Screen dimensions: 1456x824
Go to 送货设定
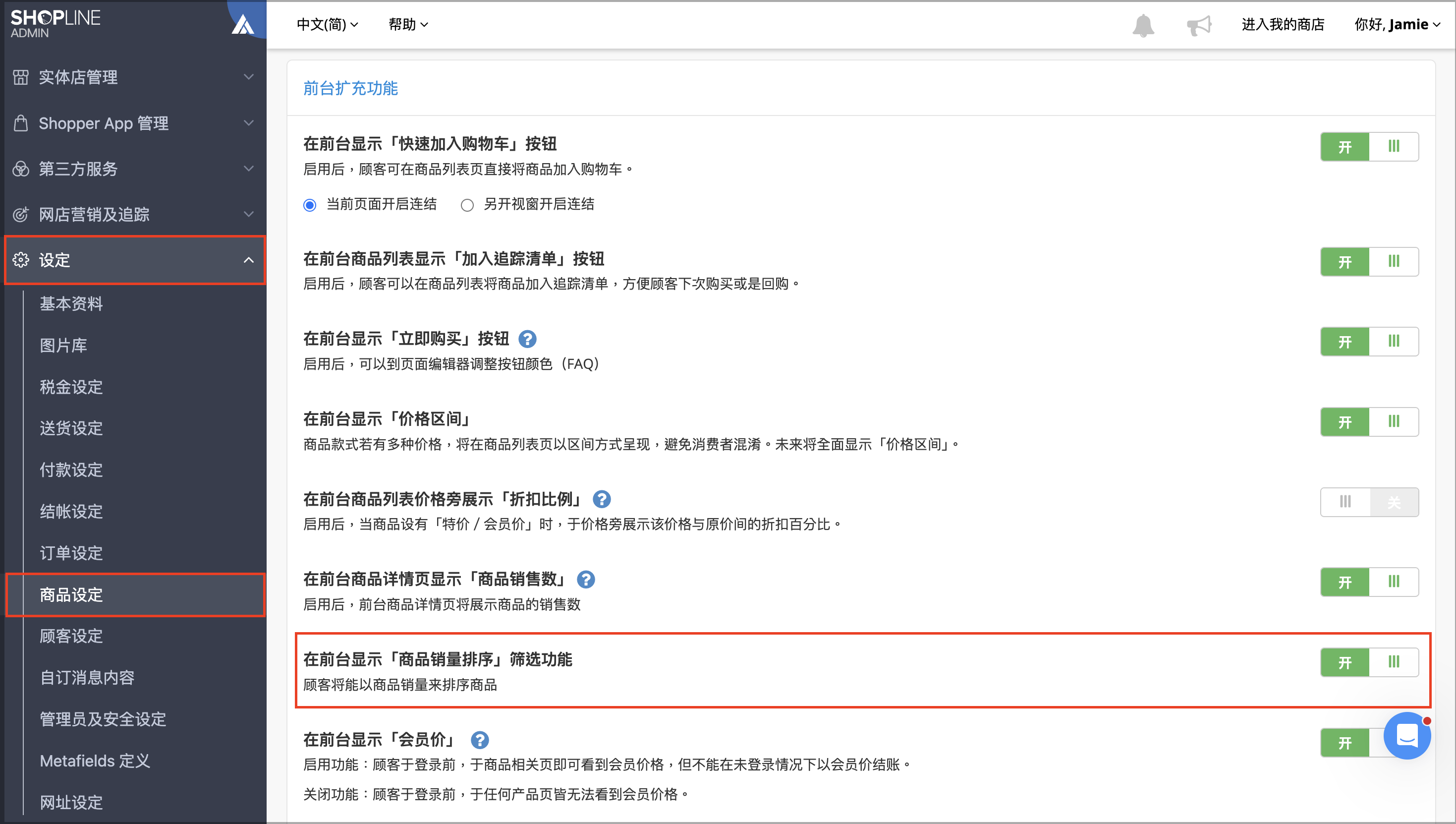[71, 428]
